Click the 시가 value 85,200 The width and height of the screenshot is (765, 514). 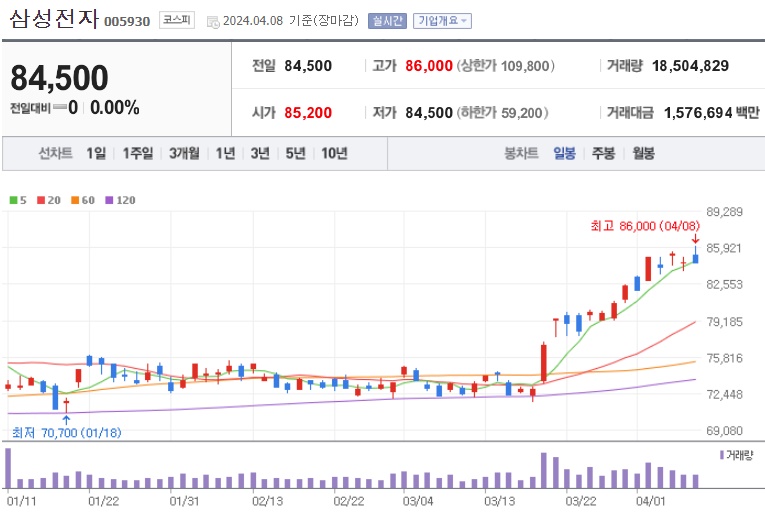coord(308,113)
